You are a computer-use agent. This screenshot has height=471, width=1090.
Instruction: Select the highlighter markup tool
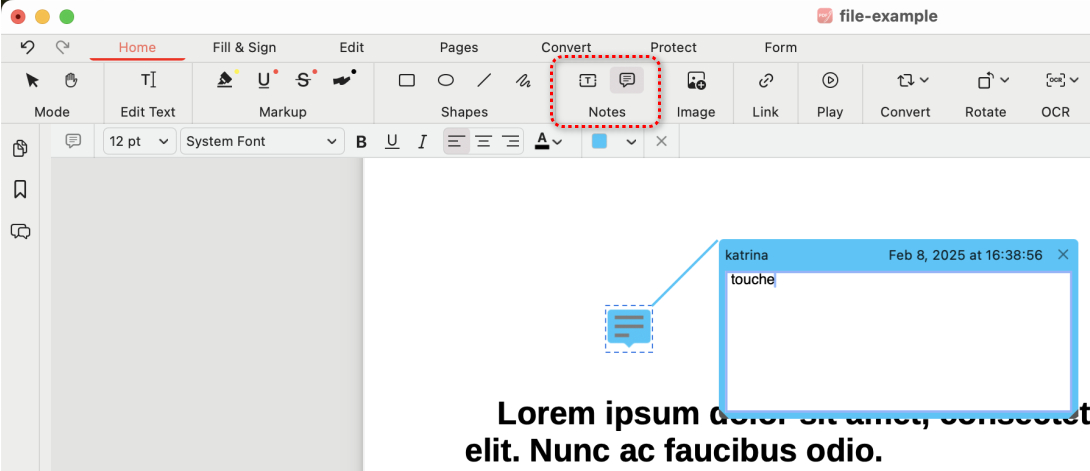[225, 80]
